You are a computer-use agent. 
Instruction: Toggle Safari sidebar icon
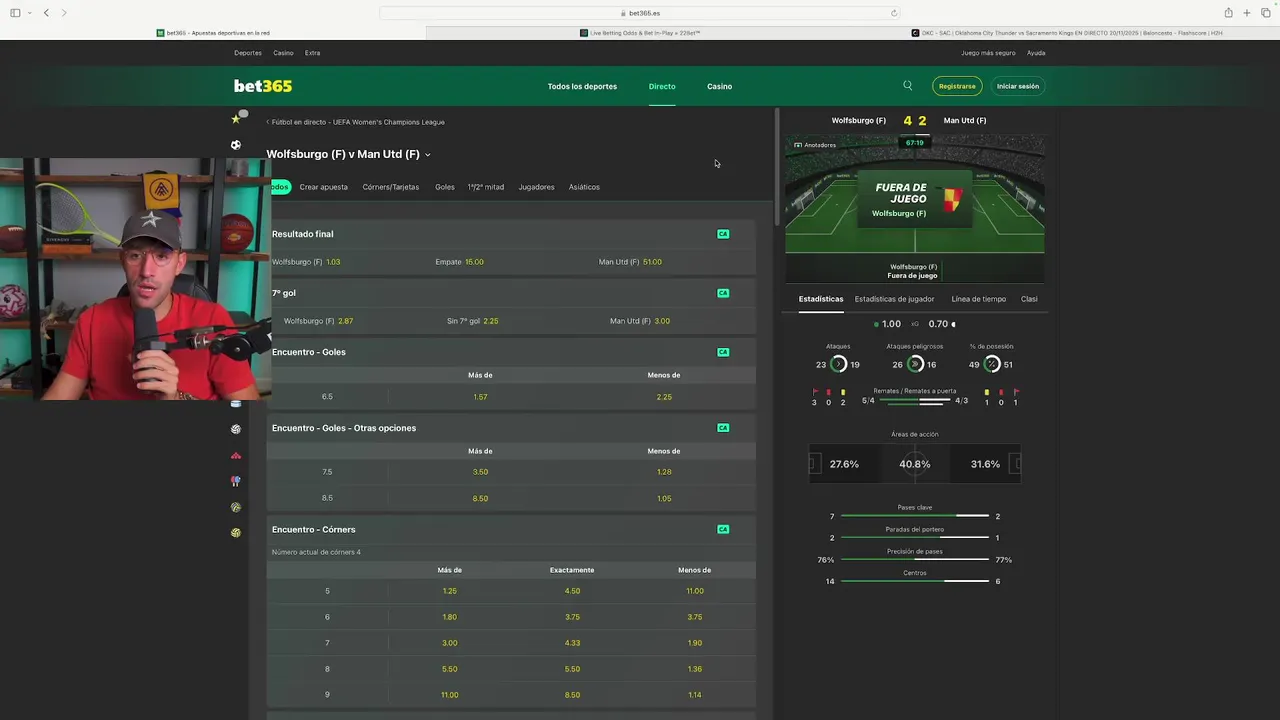pyautogui.click(x=15, y=13)
